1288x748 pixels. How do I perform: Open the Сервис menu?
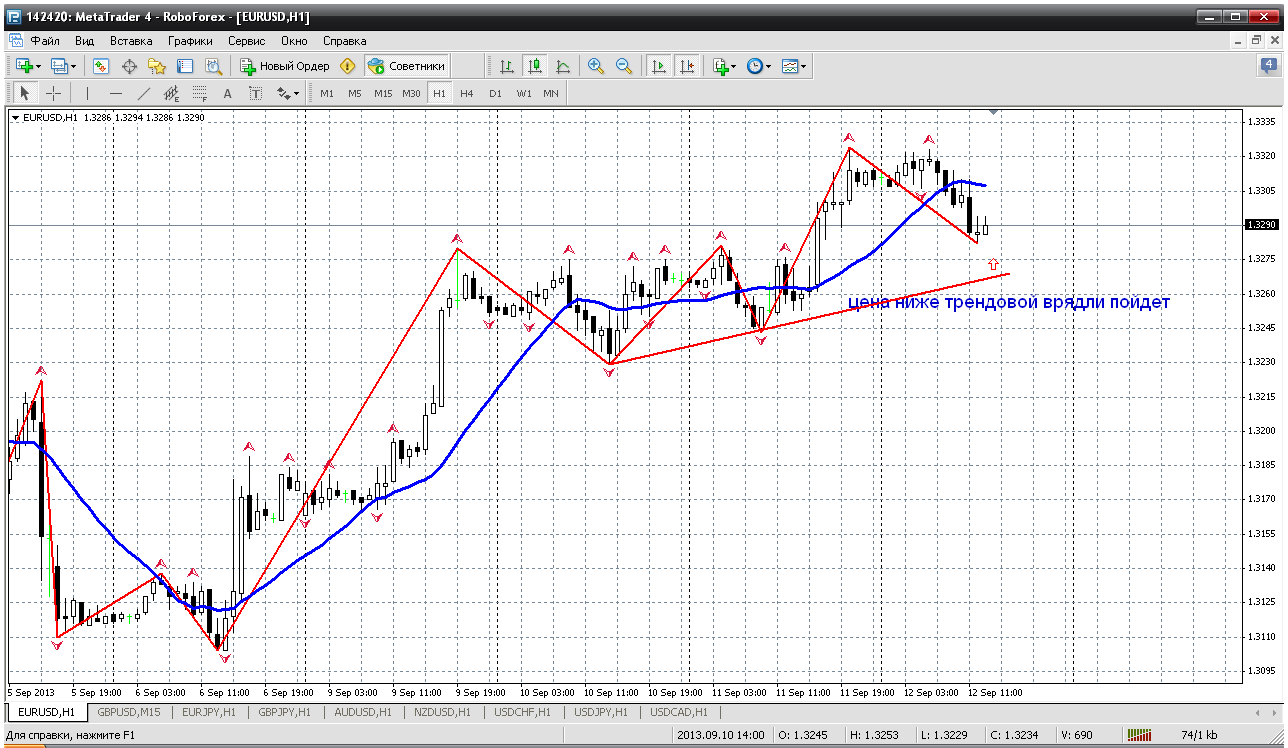click(x=246, y=41)
